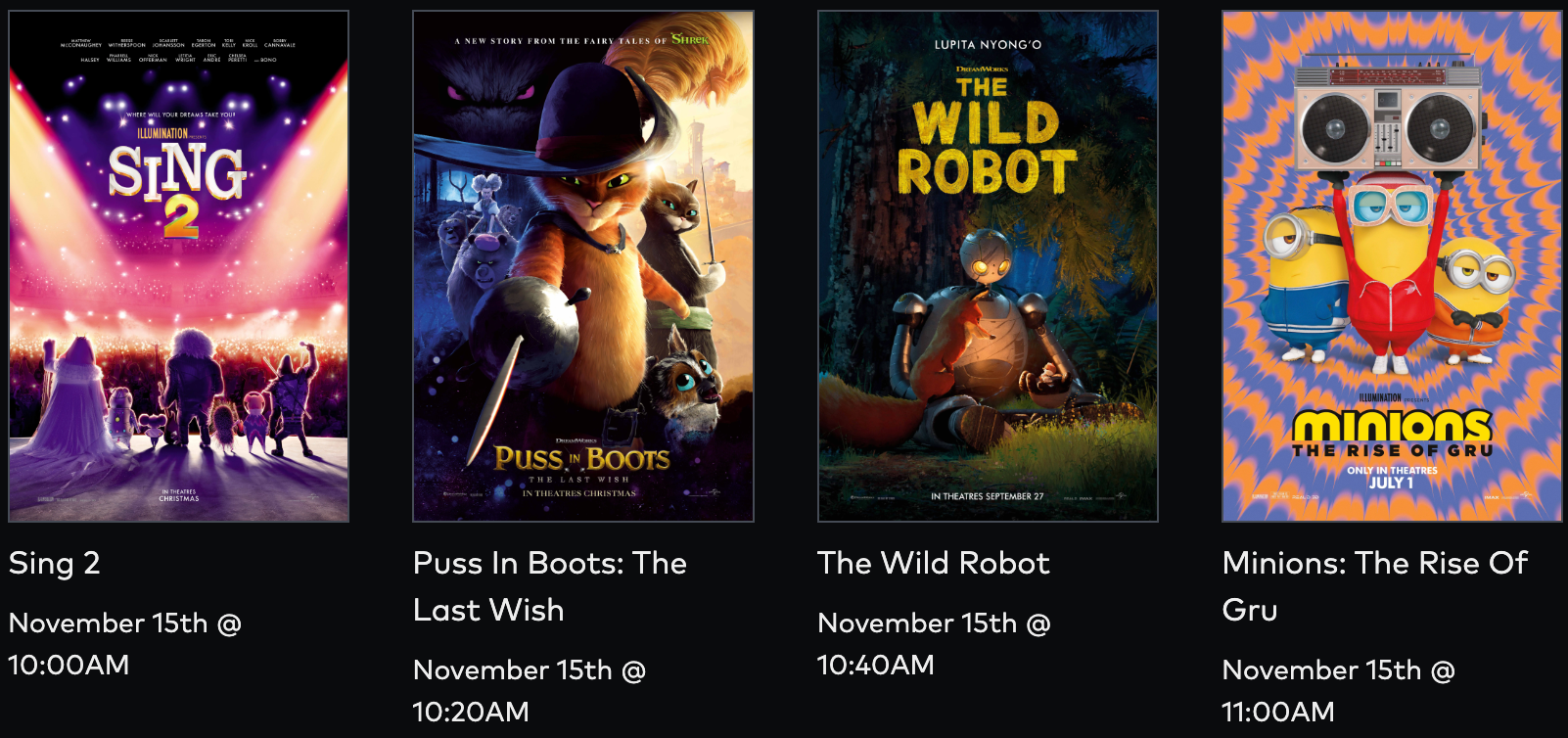This screenshot has width=1568, height=738.
Task: Pick the 10:20AM showtime for Puss In Boots
Action: [530, 690]
